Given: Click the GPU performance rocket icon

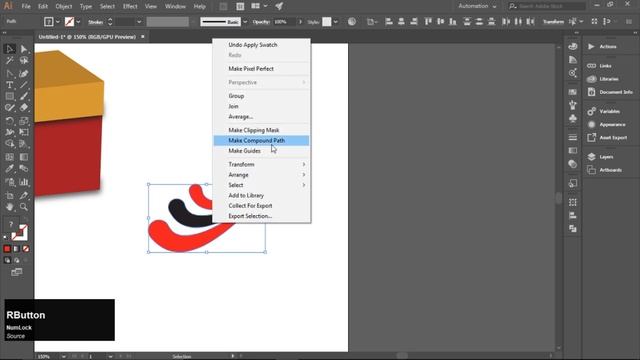Looking at the screenshot, I should (279, 6).
